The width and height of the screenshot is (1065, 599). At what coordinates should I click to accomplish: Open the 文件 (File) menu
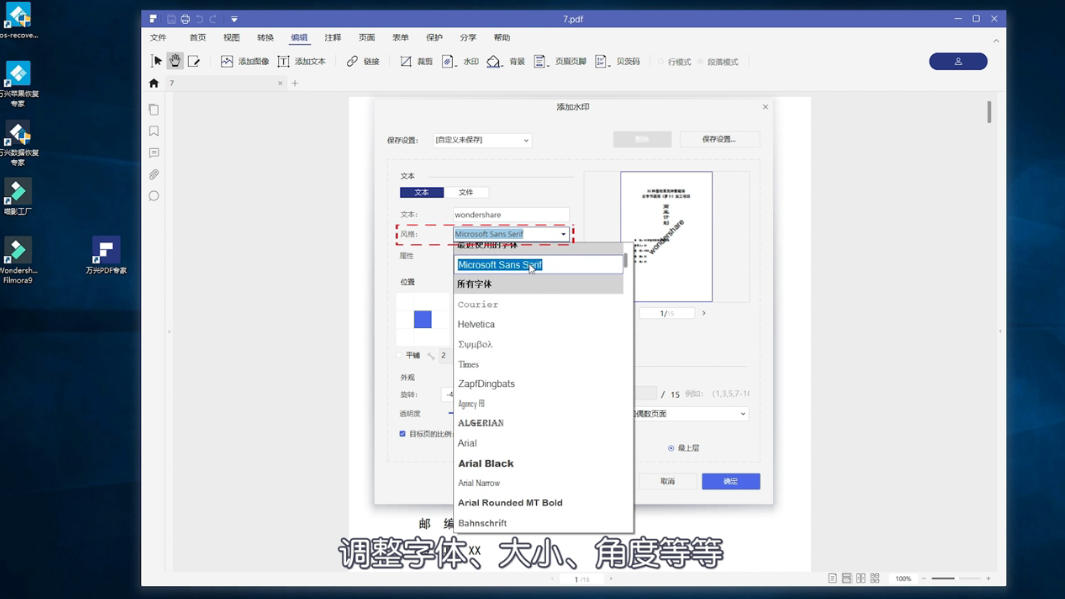tap(158, 37)
